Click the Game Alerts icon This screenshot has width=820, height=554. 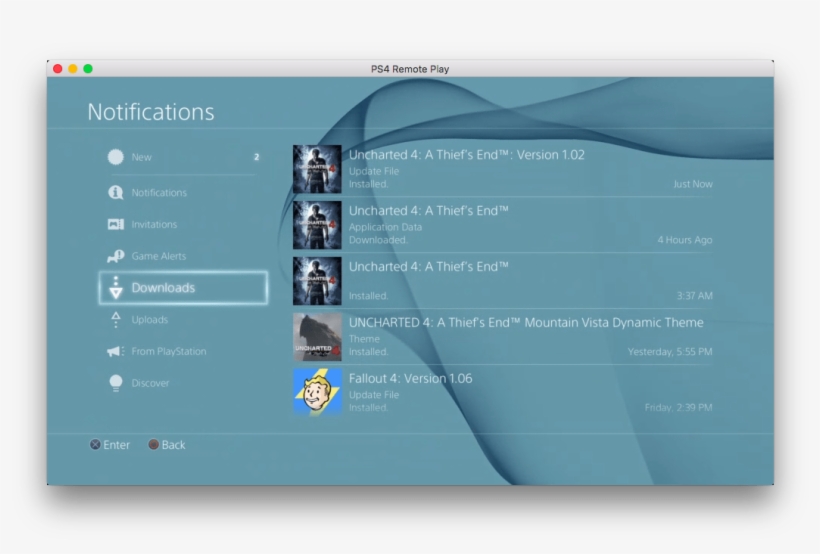click(116, 256)
